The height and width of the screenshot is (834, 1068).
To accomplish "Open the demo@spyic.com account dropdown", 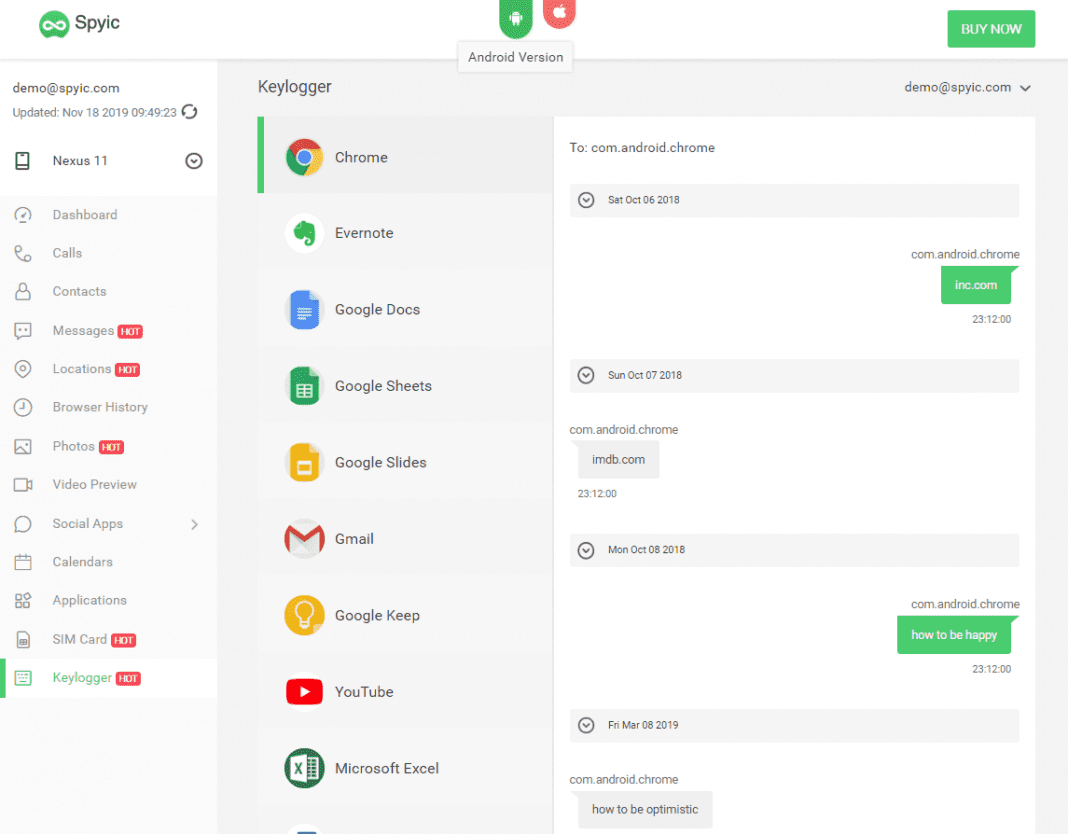I will pyautogui.click(x=967, y=88).
